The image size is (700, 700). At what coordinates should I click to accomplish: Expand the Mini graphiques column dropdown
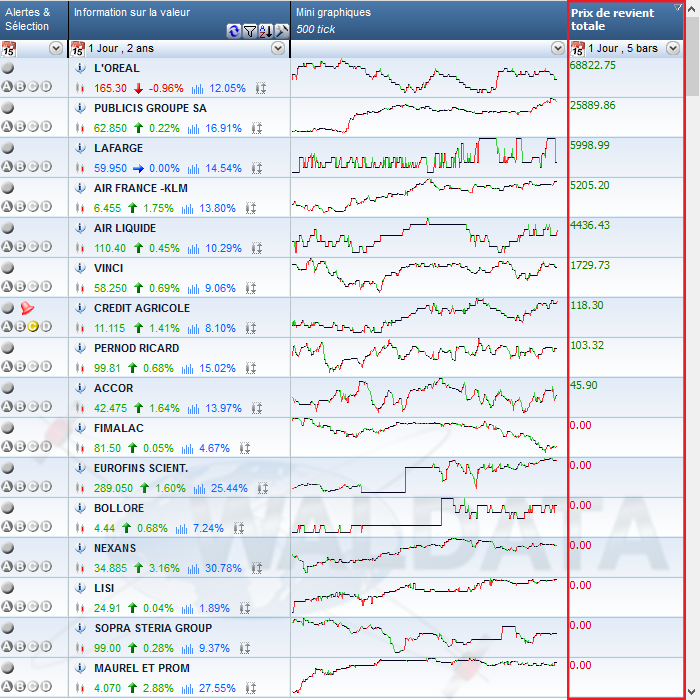[558, 48]
